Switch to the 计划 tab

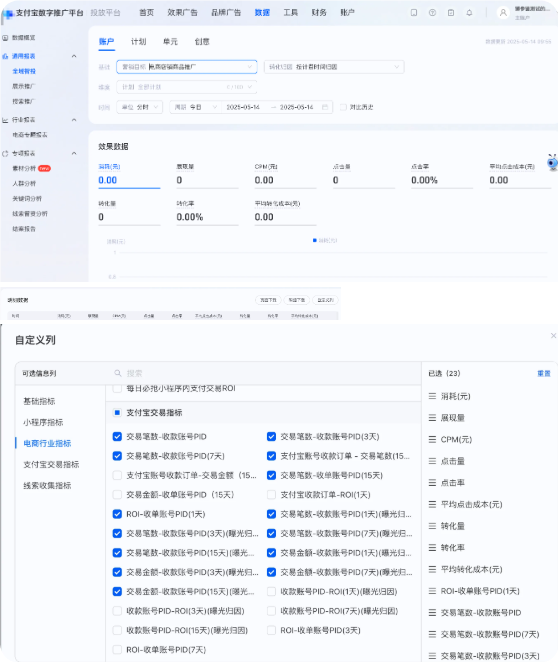(x=138, y=41)
